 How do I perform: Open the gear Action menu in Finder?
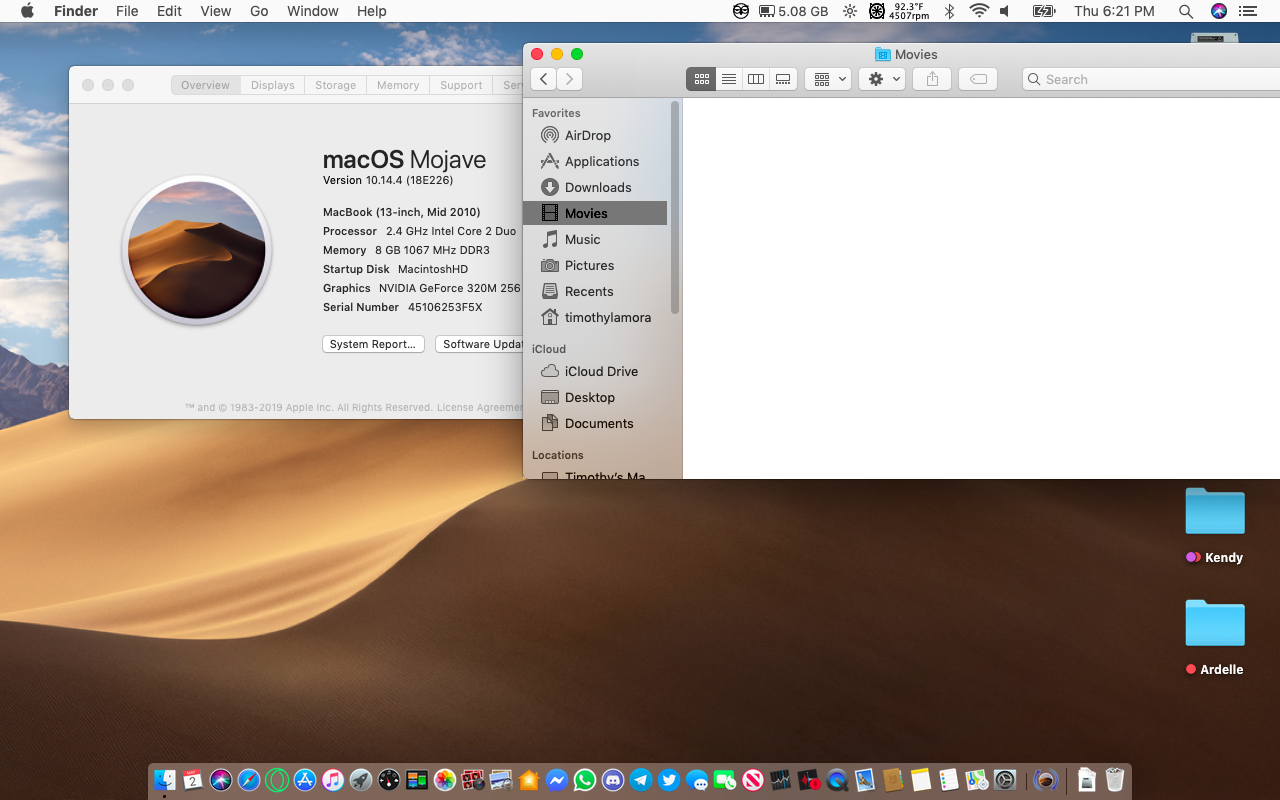tap(882, 79)
